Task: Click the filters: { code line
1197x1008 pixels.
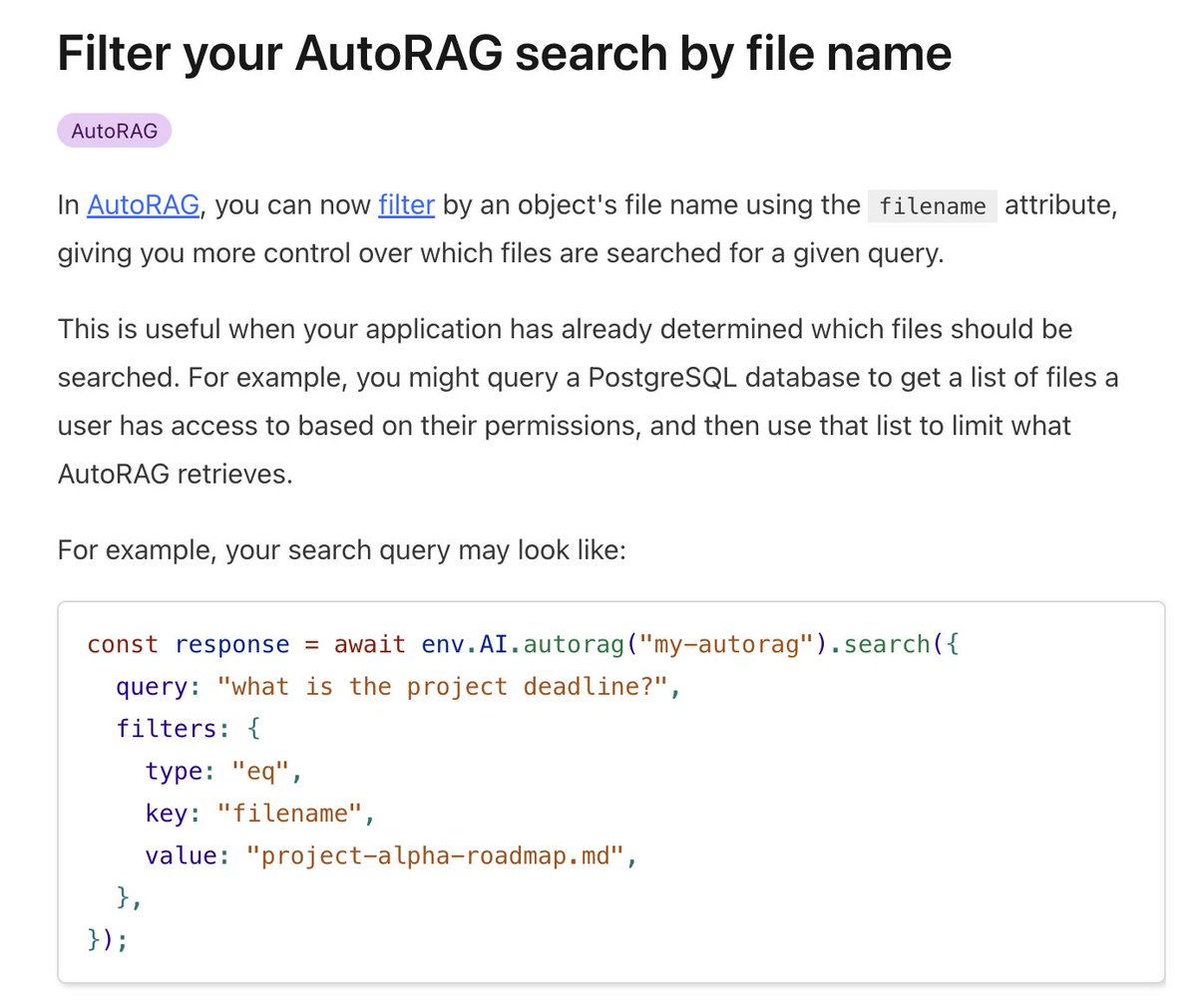Action: [x=189, y=729]
